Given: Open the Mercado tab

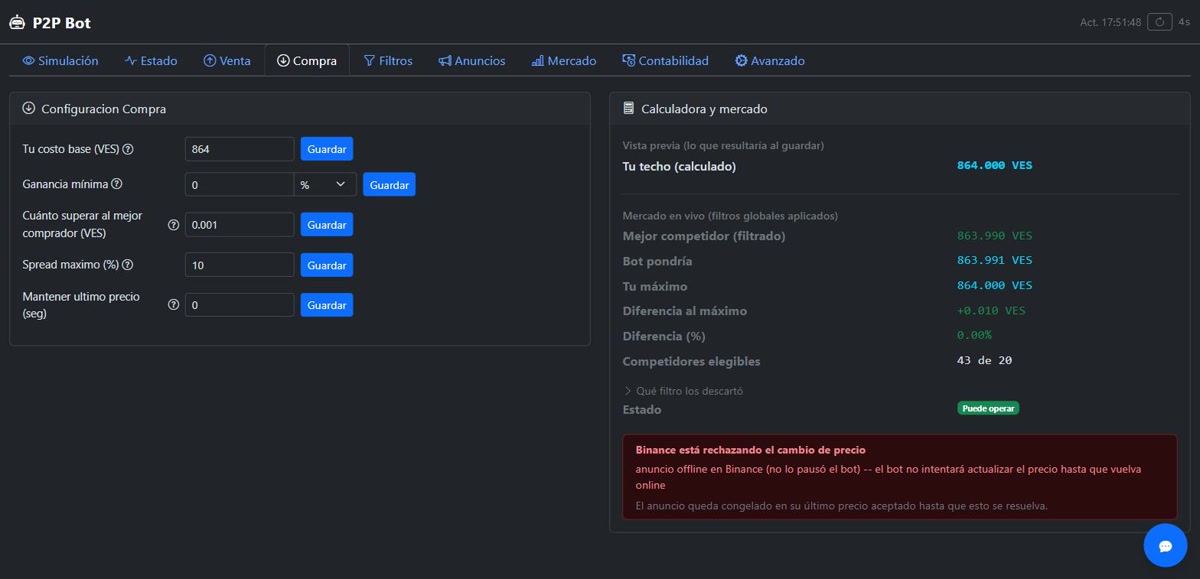Looking at the screenshot, I should click(564, 61).
